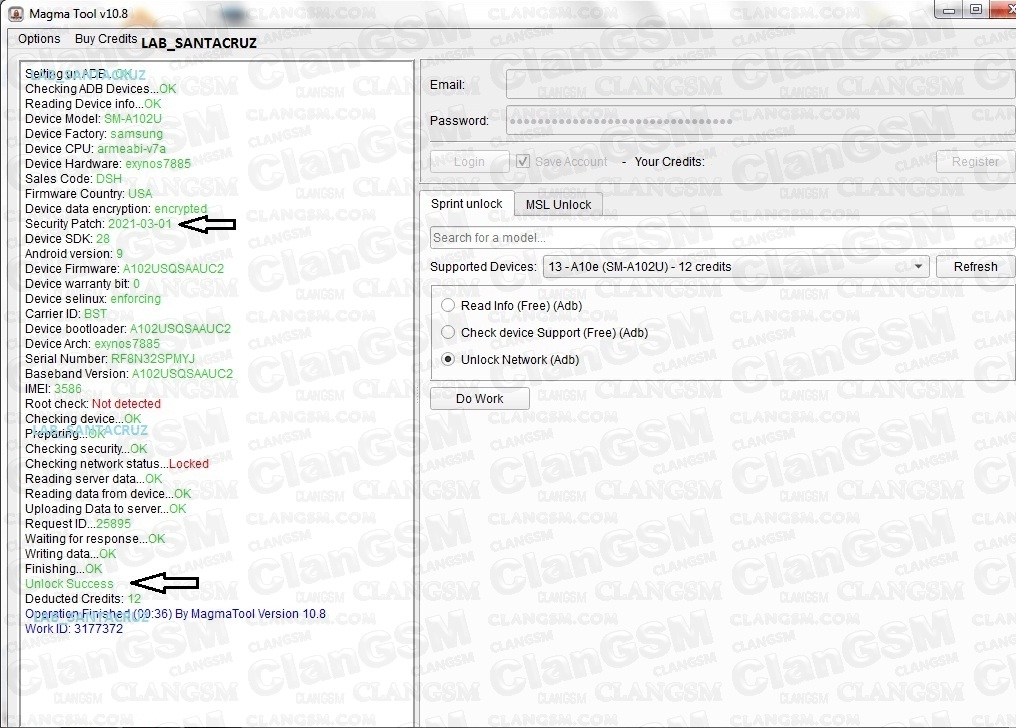Click into the Password field

(761, 120)
